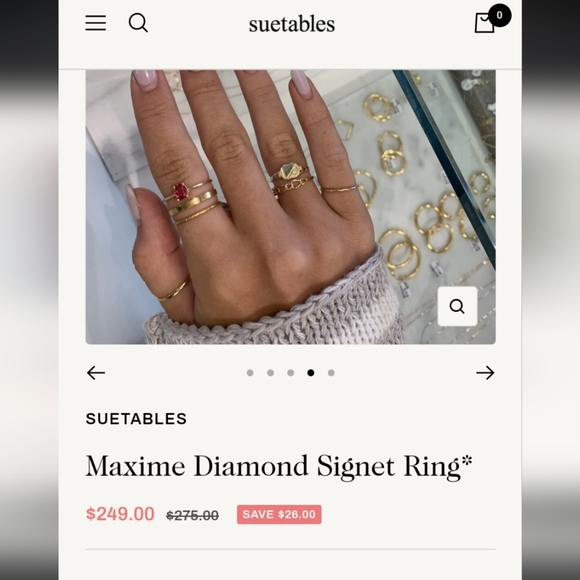Select the fifth carousel dot
Viewport: 580px width, 580px height.
(331, 373)
